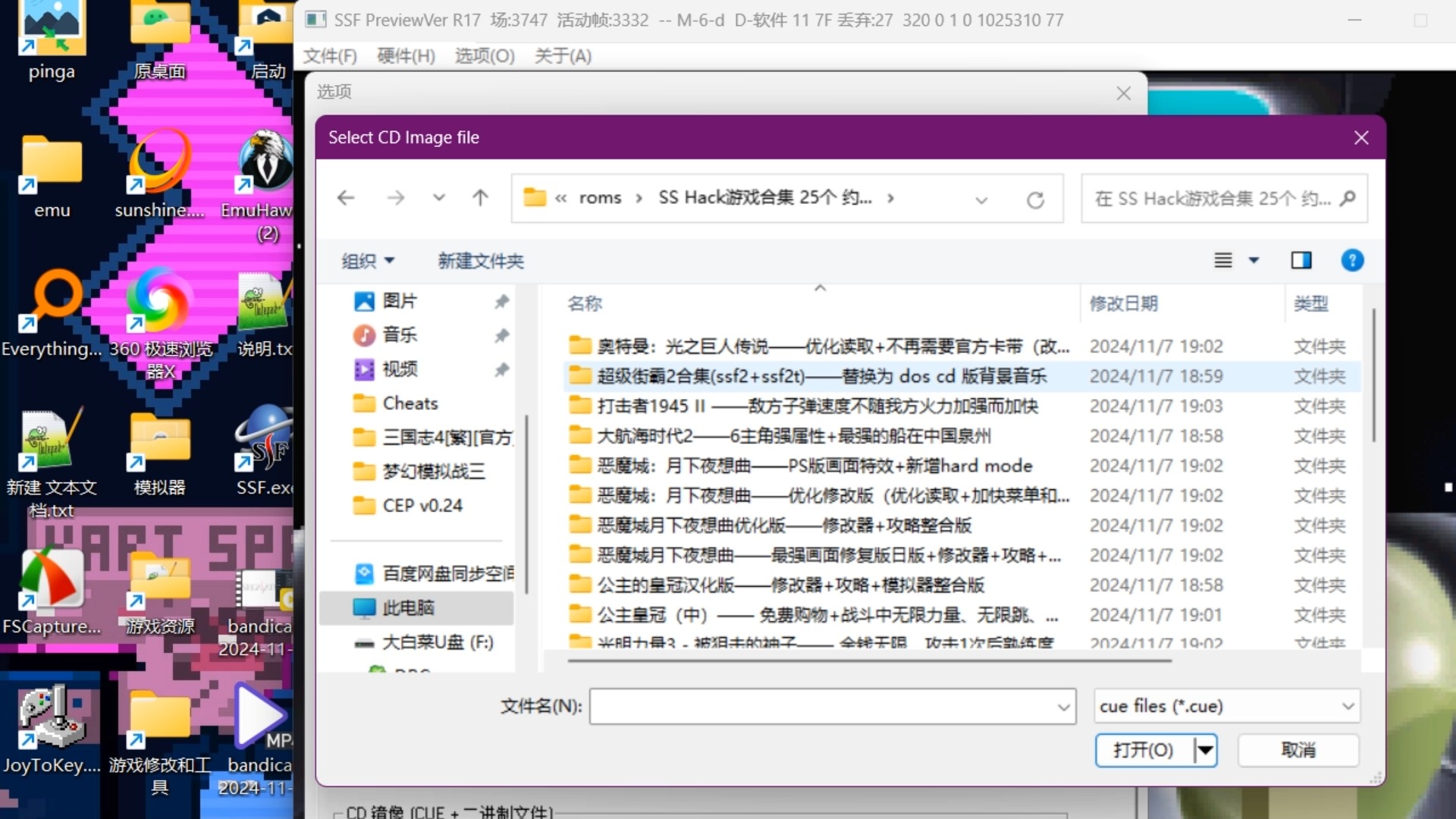Expand the 打开 button split arrow
The width and height of the screenshot is (1456, 819).
point(1205,751)
